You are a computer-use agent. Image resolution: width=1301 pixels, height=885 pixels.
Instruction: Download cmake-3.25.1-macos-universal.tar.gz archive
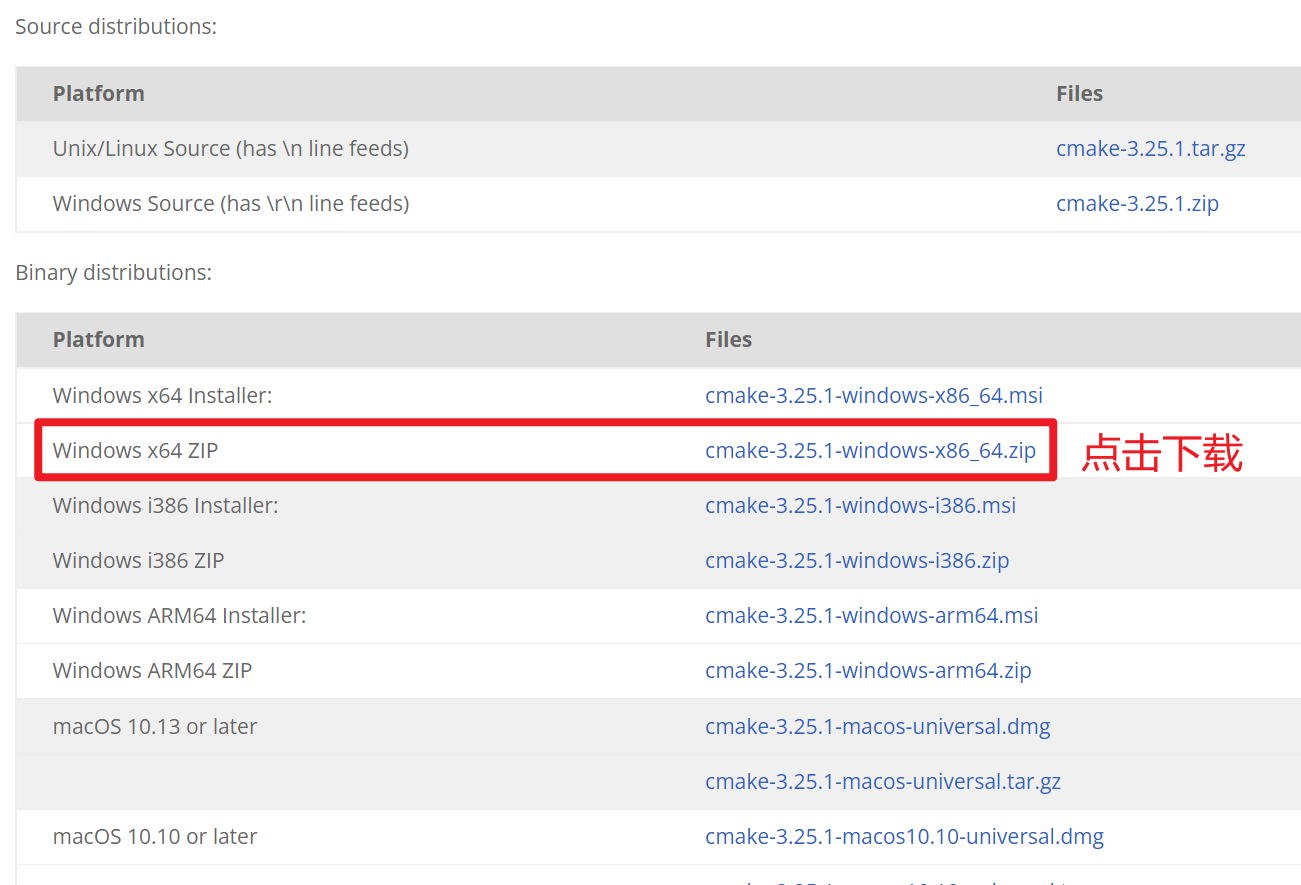click(883, 782)
